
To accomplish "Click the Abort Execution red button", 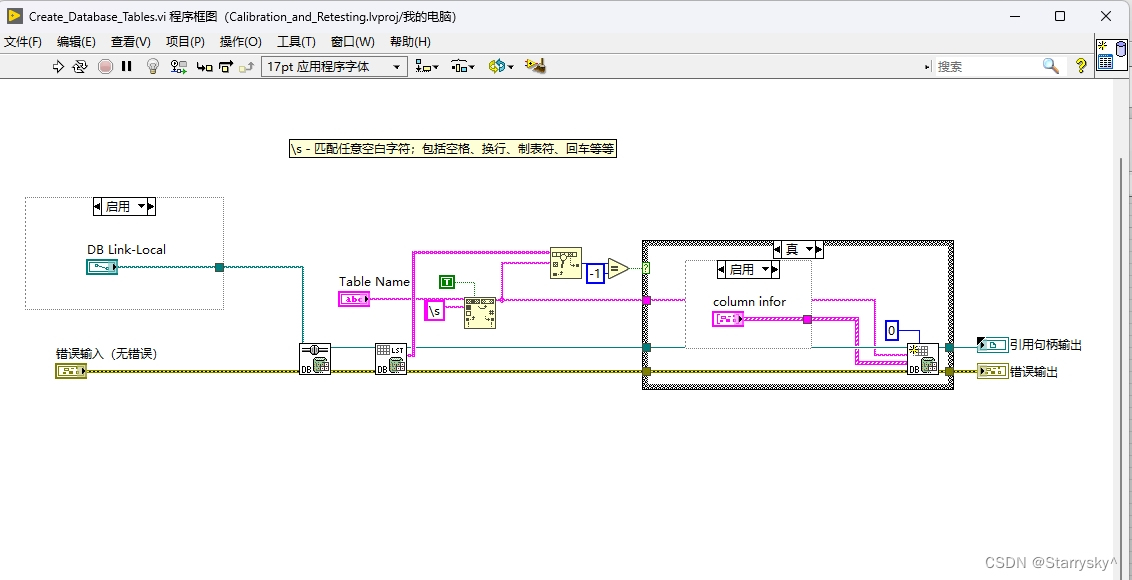I will (105, 66).
